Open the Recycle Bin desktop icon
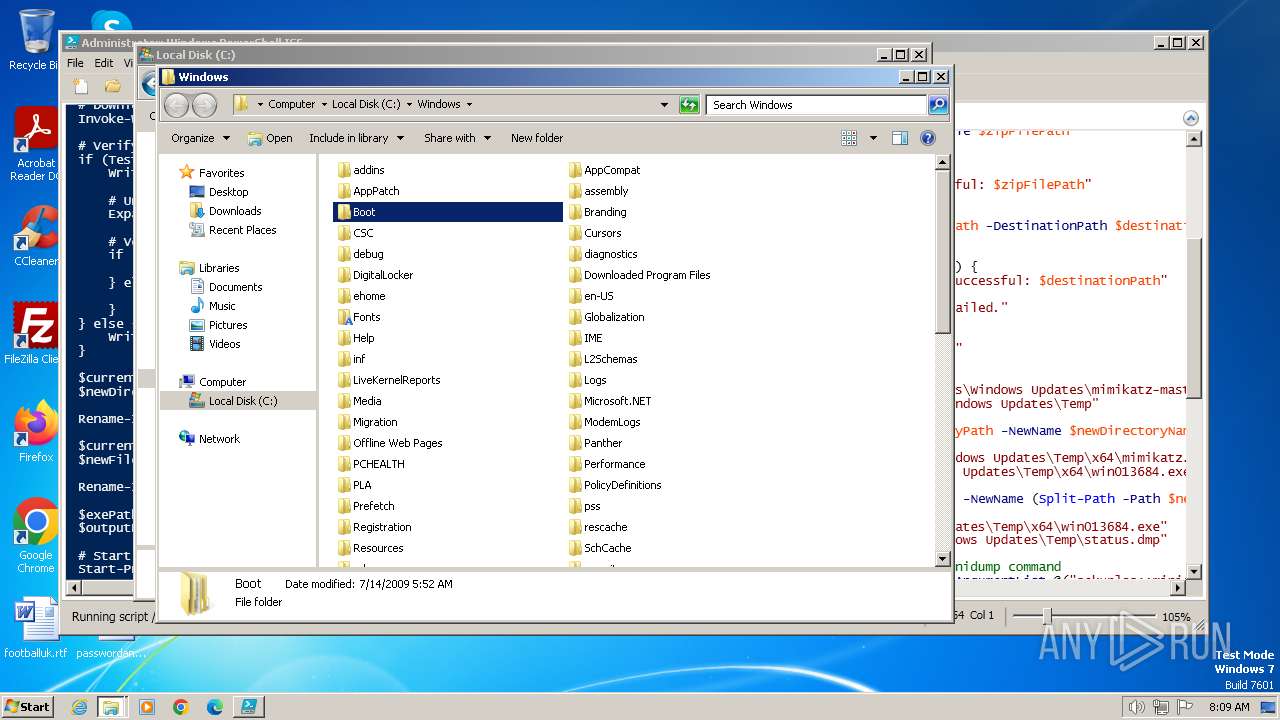The height and width of the screenshot is (720, 1280). 35,40
